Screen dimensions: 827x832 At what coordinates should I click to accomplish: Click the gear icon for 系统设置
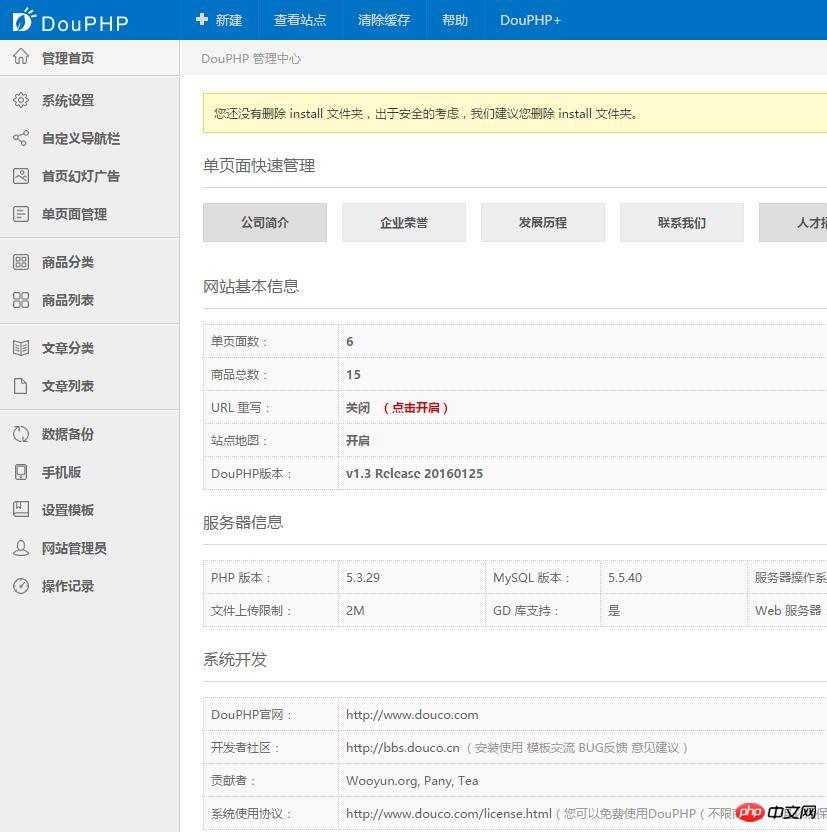[x=21, y=100]
